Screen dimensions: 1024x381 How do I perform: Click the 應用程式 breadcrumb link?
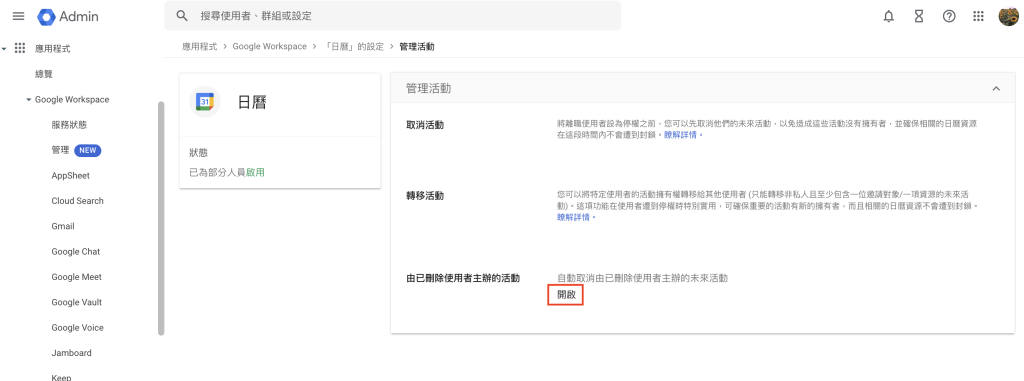(199, 46)
